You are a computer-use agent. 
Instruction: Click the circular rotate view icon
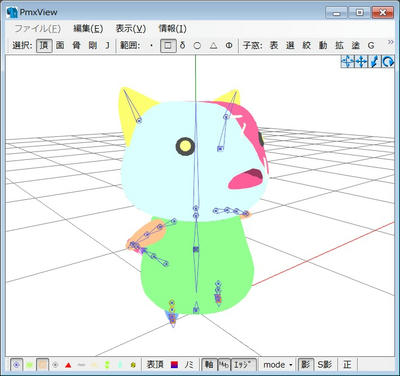(388, 62)
